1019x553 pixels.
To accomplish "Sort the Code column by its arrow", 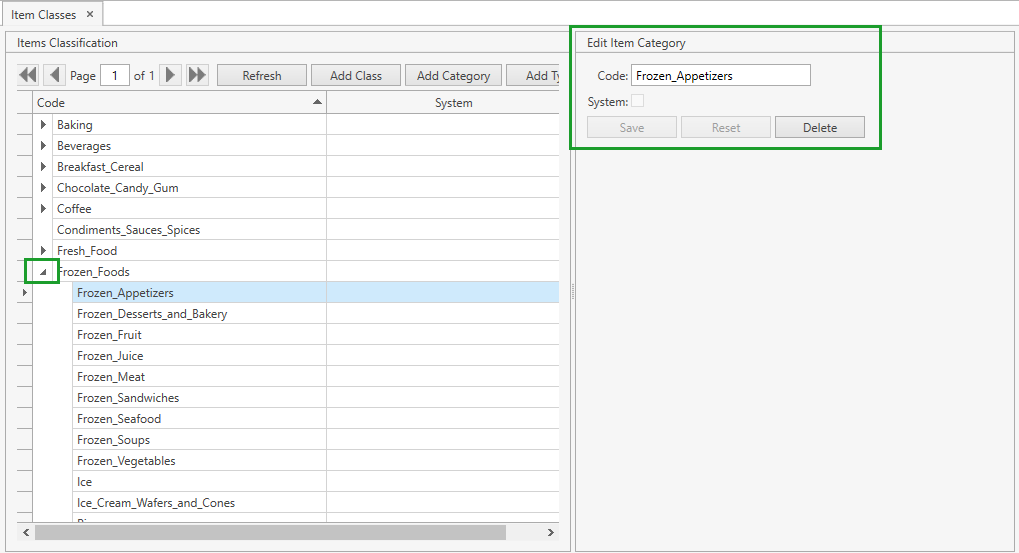I will coord(317,102).
